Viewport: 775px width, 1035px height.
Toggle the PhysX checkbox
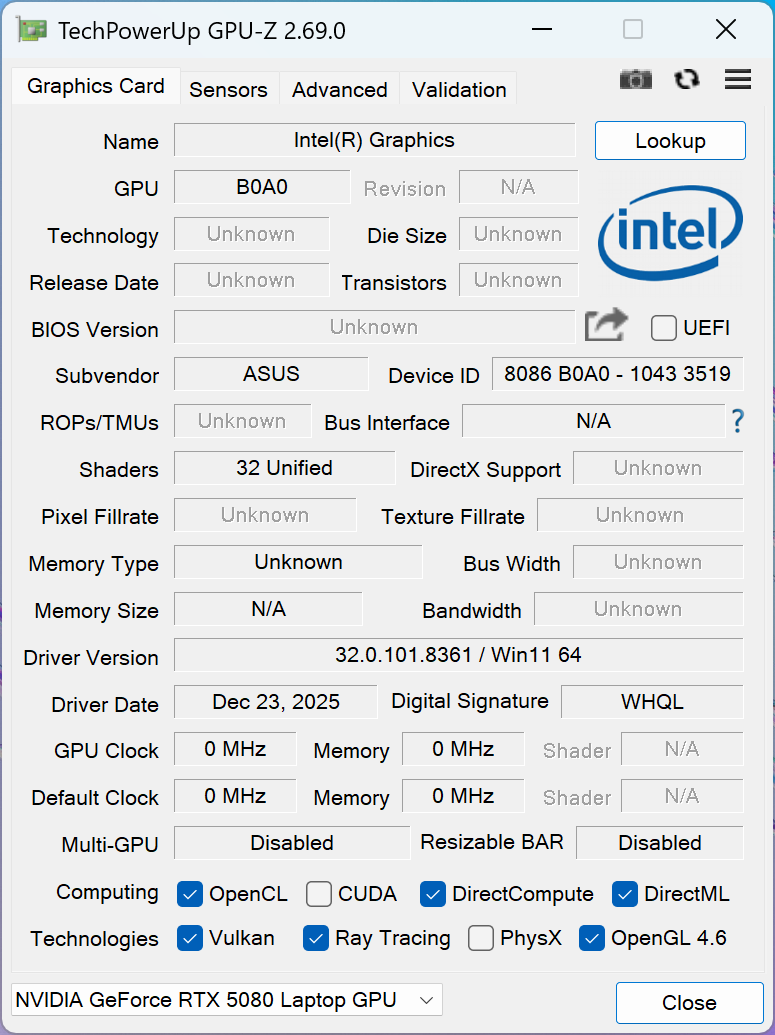[x=481, y=939]
